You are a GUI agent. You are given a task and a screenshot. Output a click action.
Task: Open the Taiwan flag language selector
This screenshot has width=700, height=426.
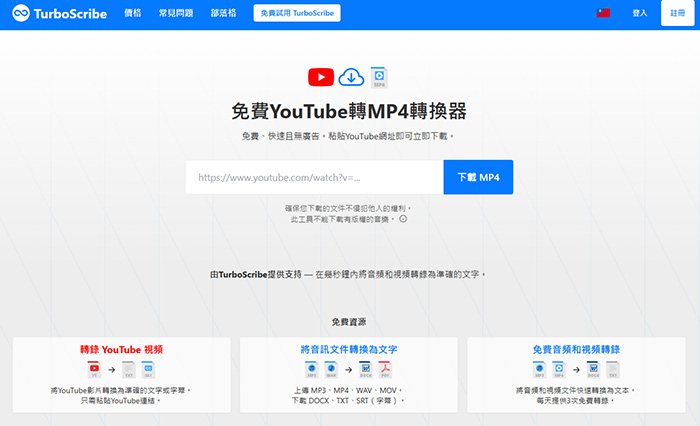pyautogui.click(x=603, y=13)
